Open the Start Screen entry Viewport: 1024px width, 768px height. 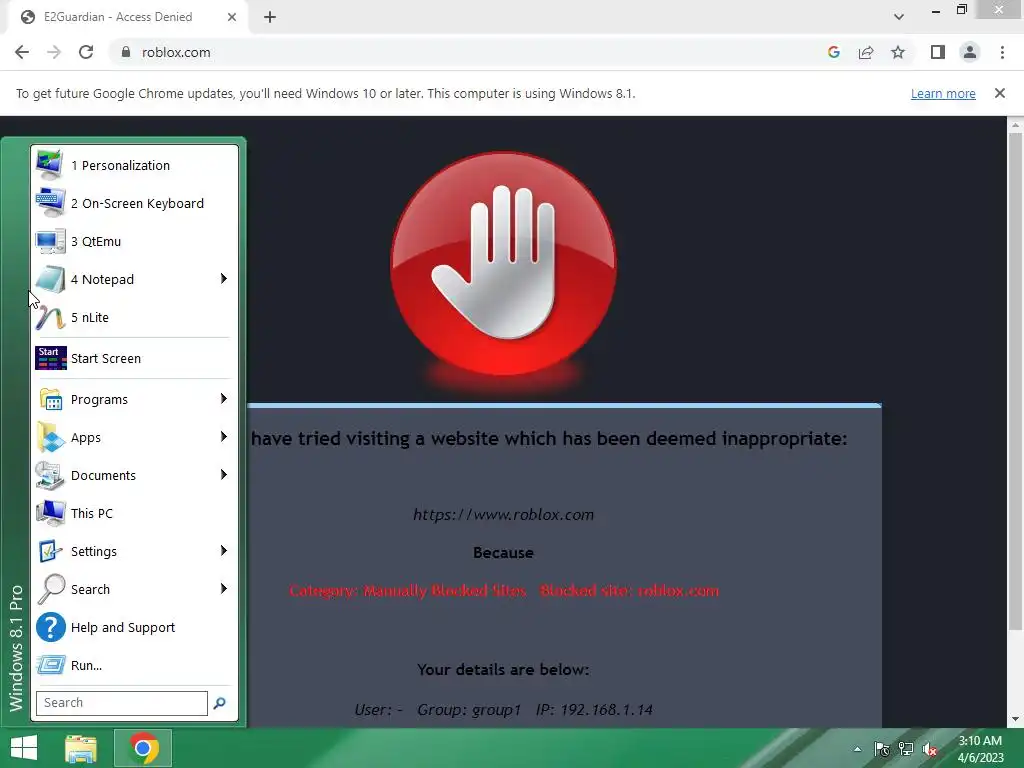coord(135,358)
